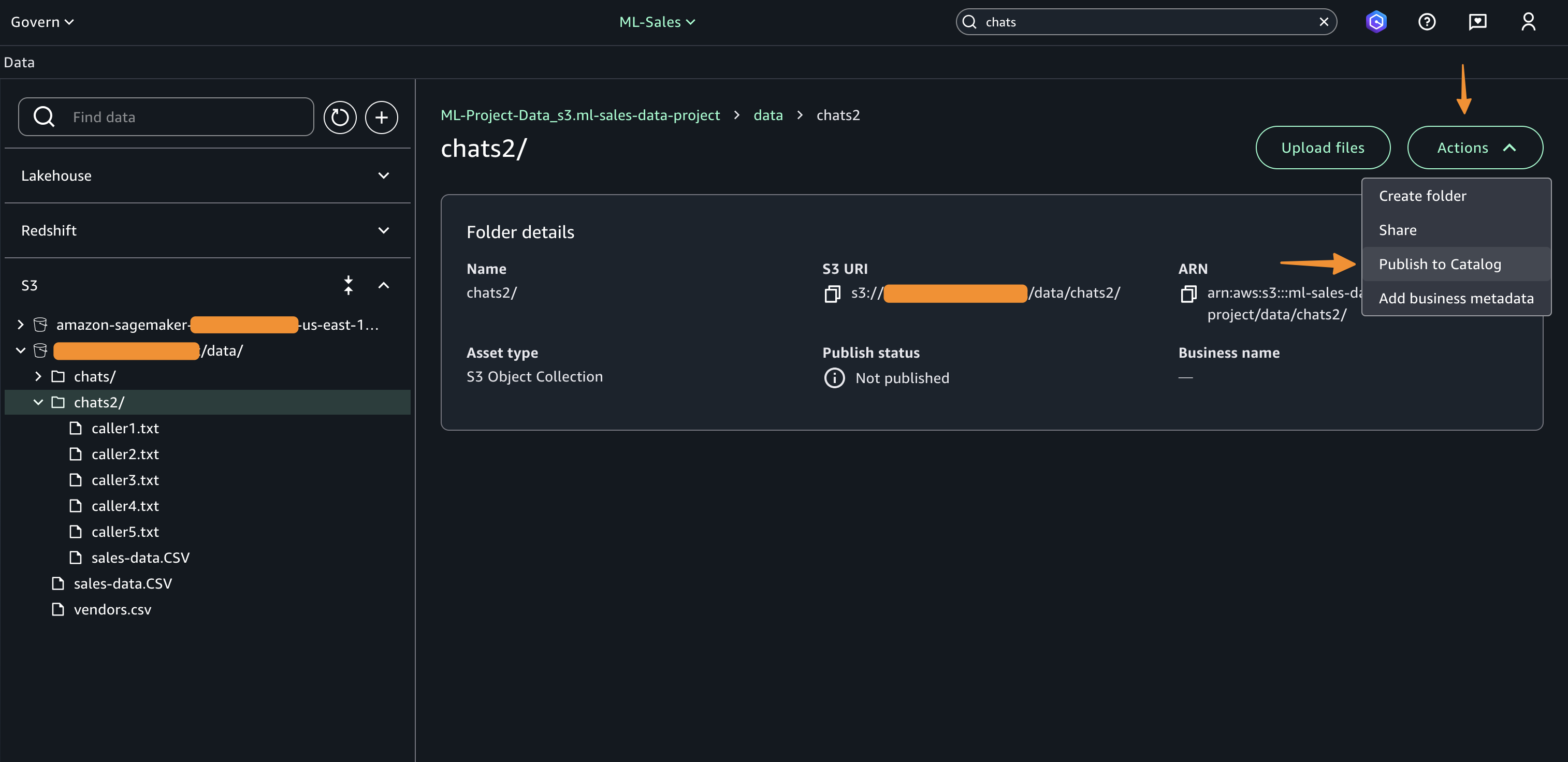Open the Govern menu
Viewport: 1568px width, 762px height.
point(42,23)
